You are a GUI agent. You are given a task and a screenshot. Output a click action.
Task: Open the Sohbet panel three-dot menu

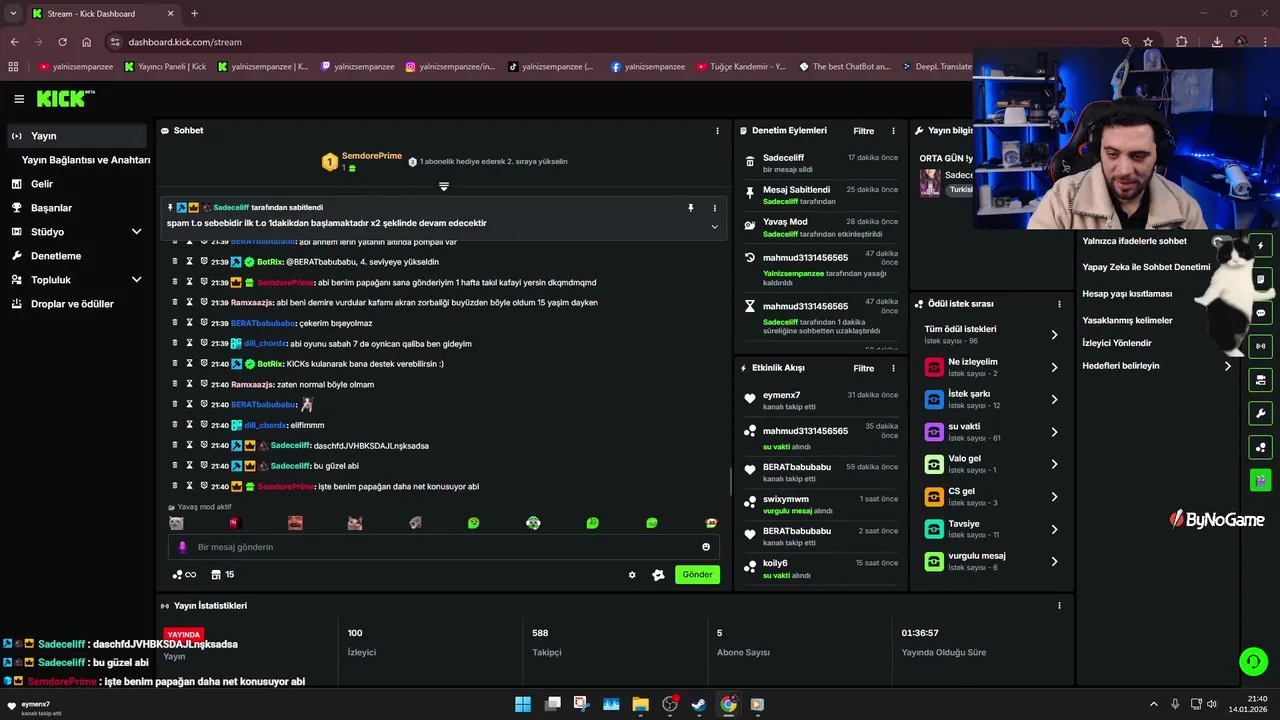717,131
